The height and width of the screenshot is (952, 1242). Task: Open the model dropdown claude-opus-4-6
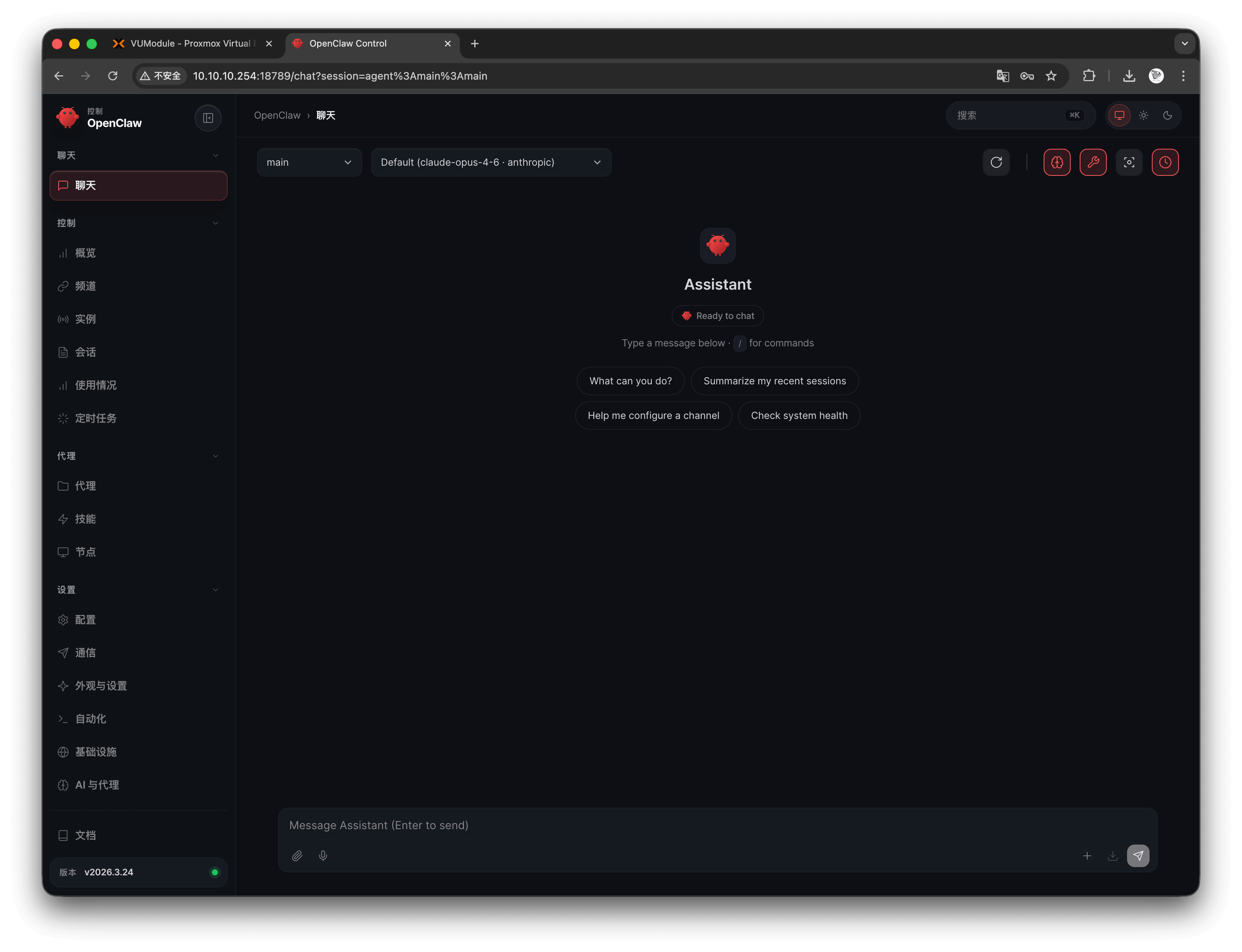[491, 163]
